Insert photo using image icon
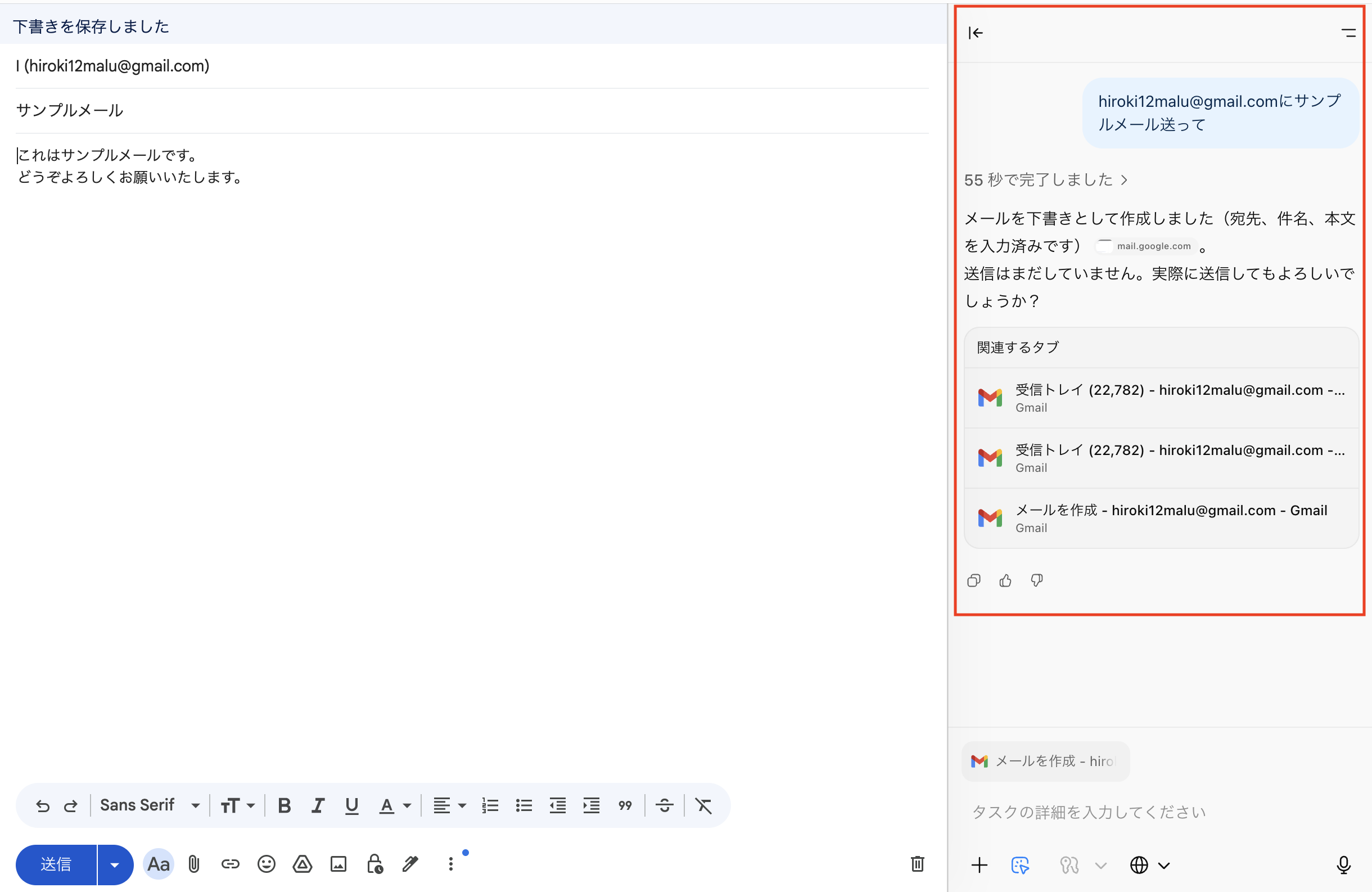 339,864
